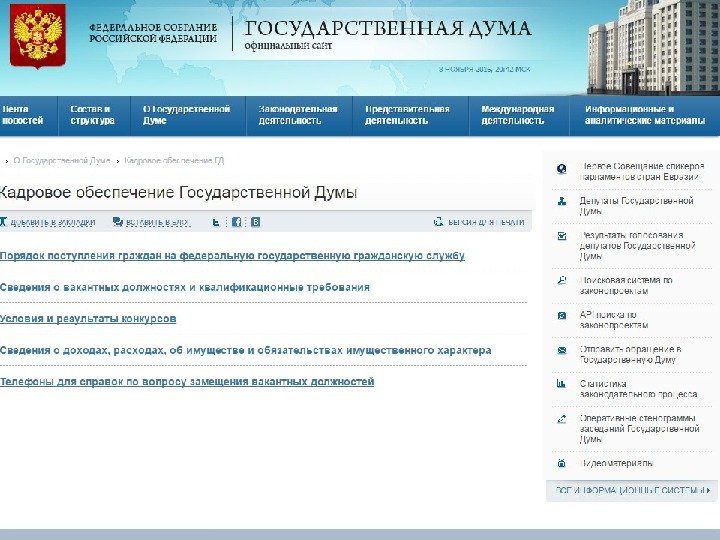Image resolution: width=720 pixels, height=540 pixels.
Task: Click the API search icon
Action: [561, 315]
